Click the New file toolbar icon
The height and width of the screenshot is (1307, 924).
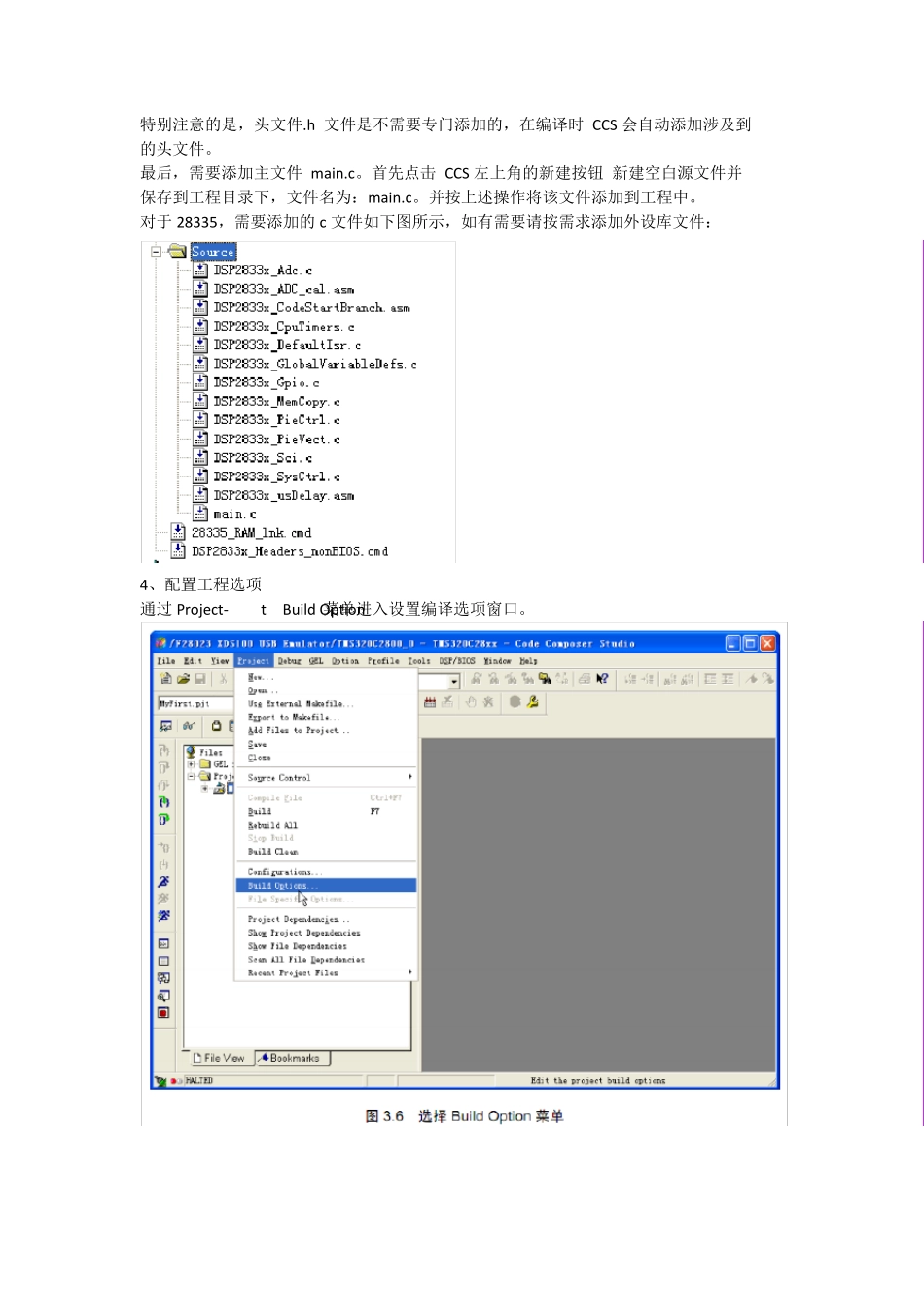click(166, 679)
